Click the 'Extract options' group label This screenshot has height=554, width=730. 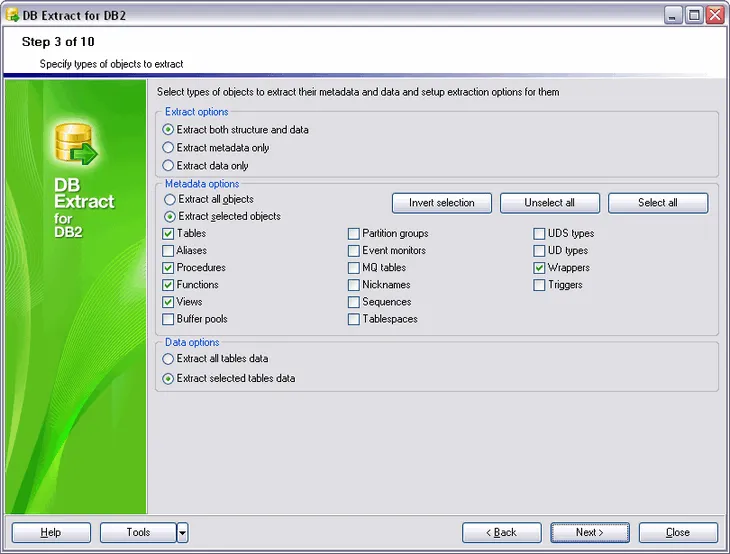click(x=196, y=112)
